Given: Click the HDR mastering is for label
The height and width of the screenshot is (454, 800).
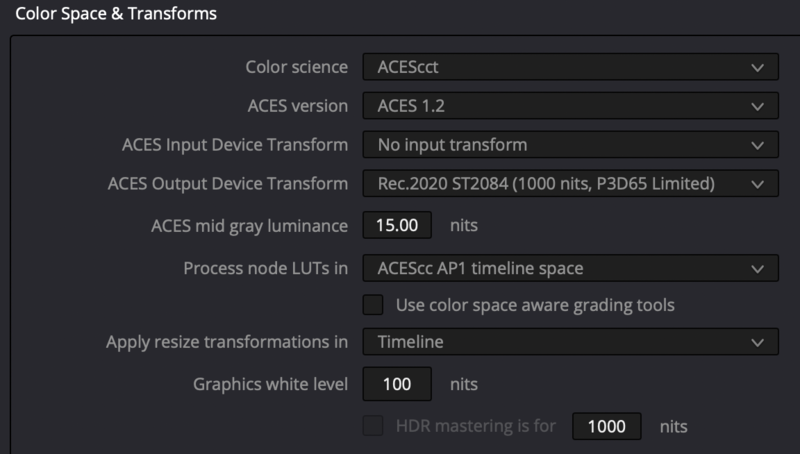Looking at the screenshot, I should pyautogui.click(x=476, y=426).
